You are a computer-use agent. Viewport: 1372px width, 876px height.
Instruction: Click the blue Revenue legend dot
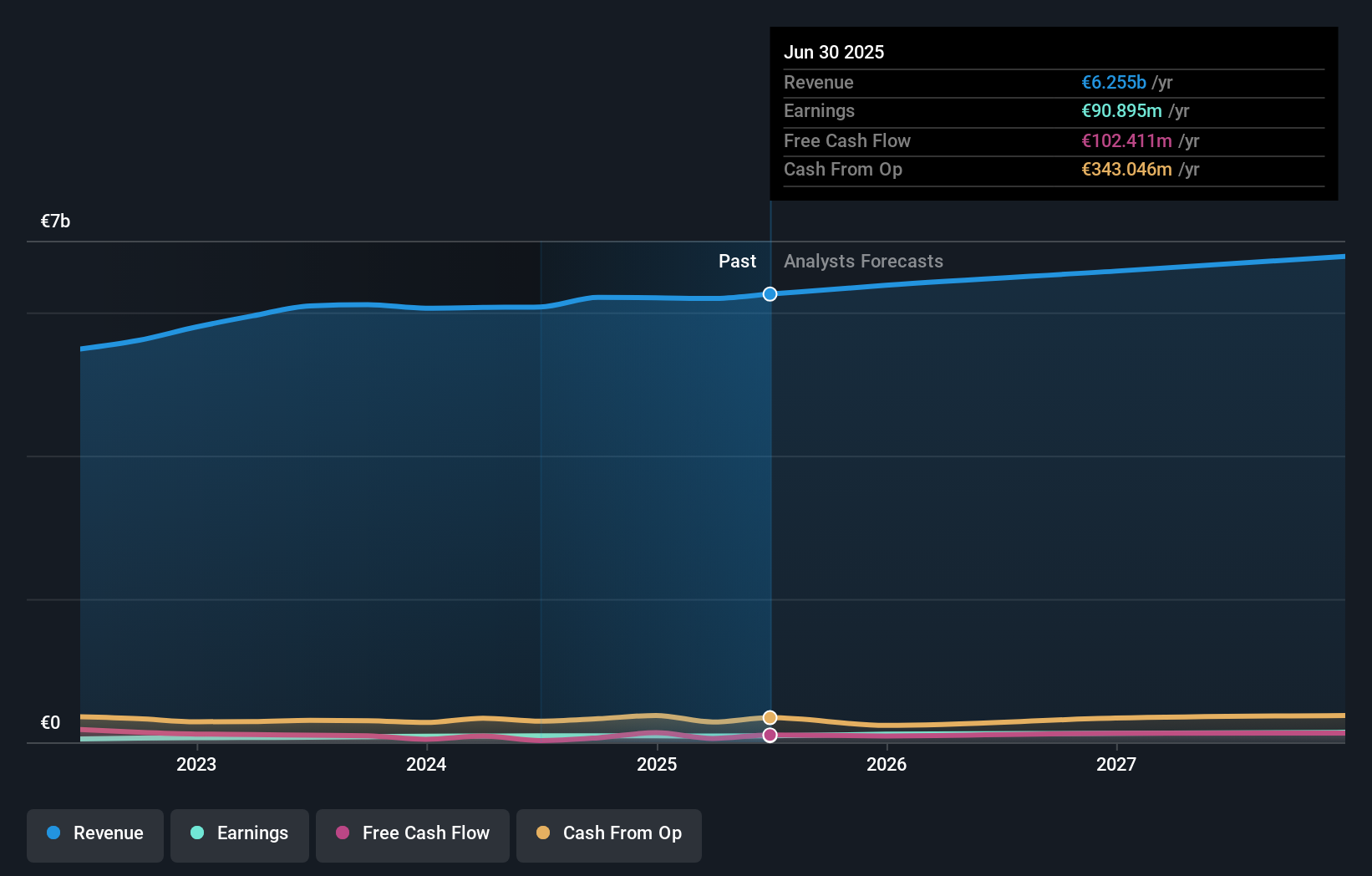(x=52, y=833)
